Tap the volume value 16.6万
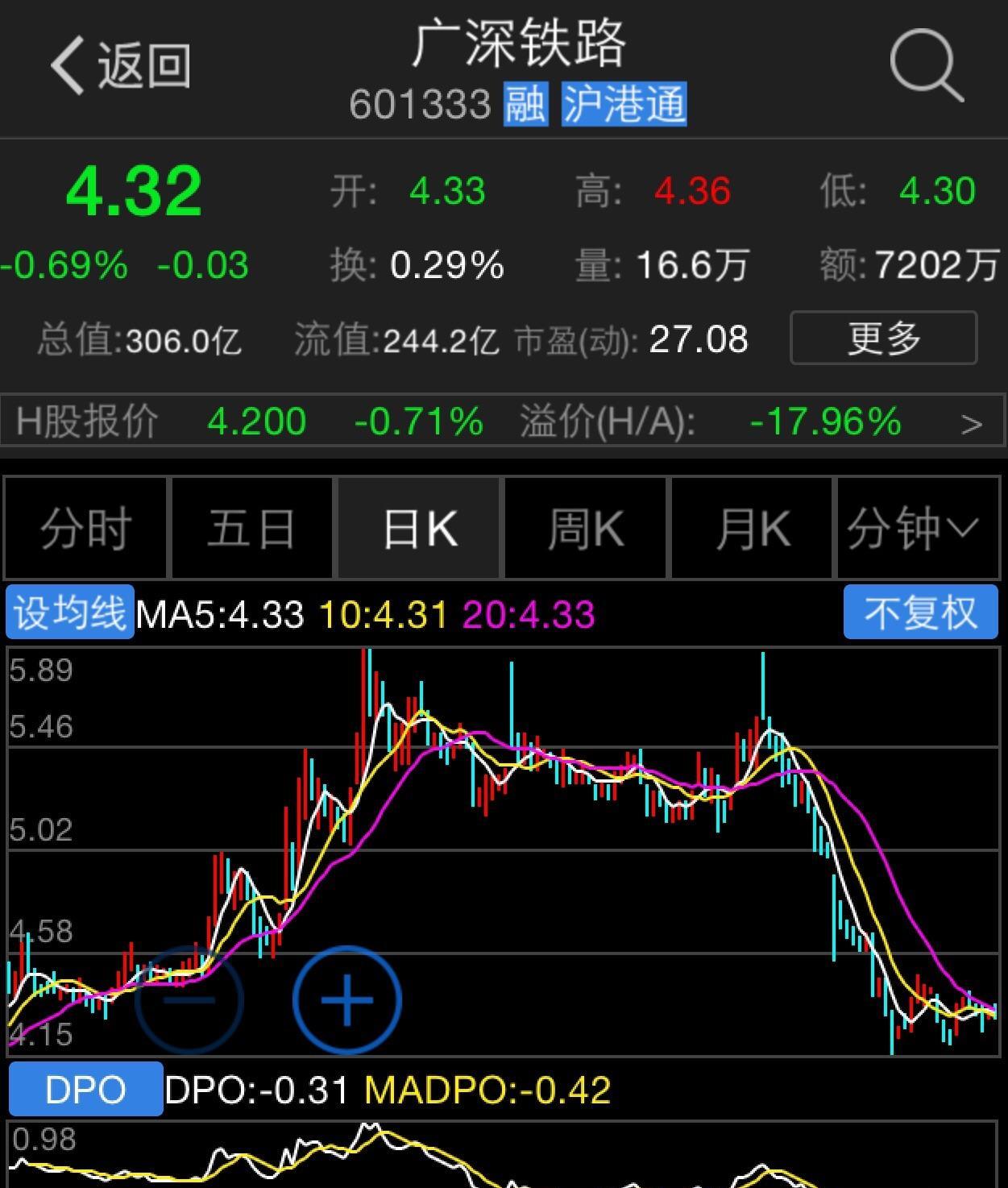 [x=692, y=265]
